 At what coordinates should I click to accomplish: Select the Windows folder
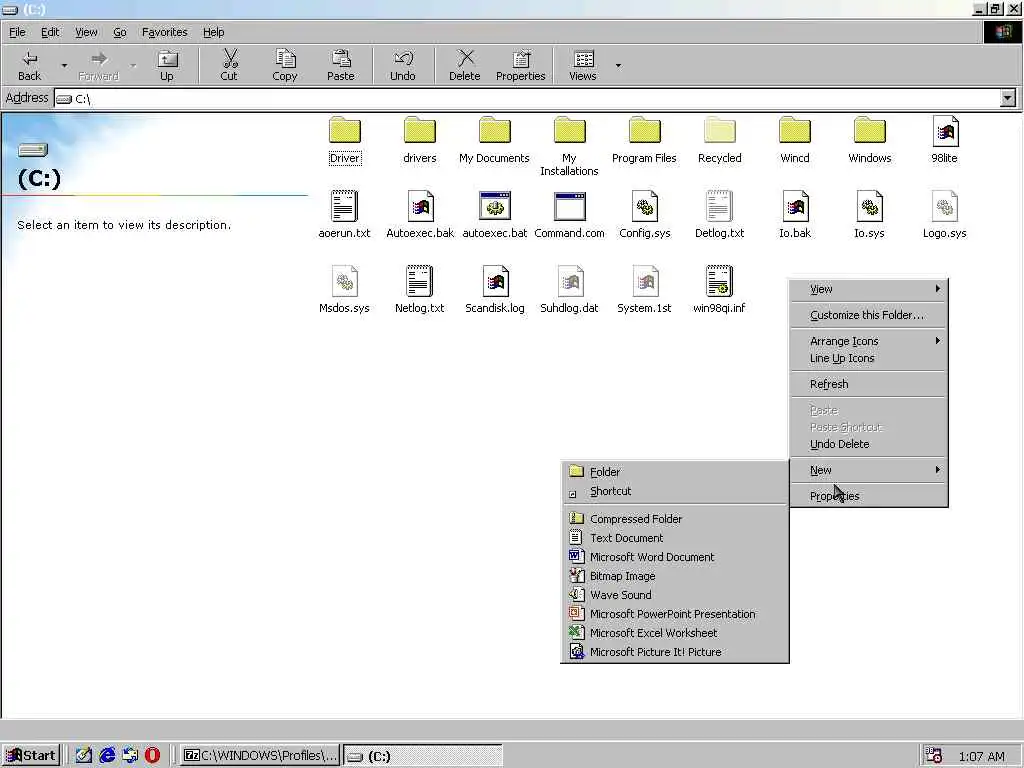click(870, 140)
